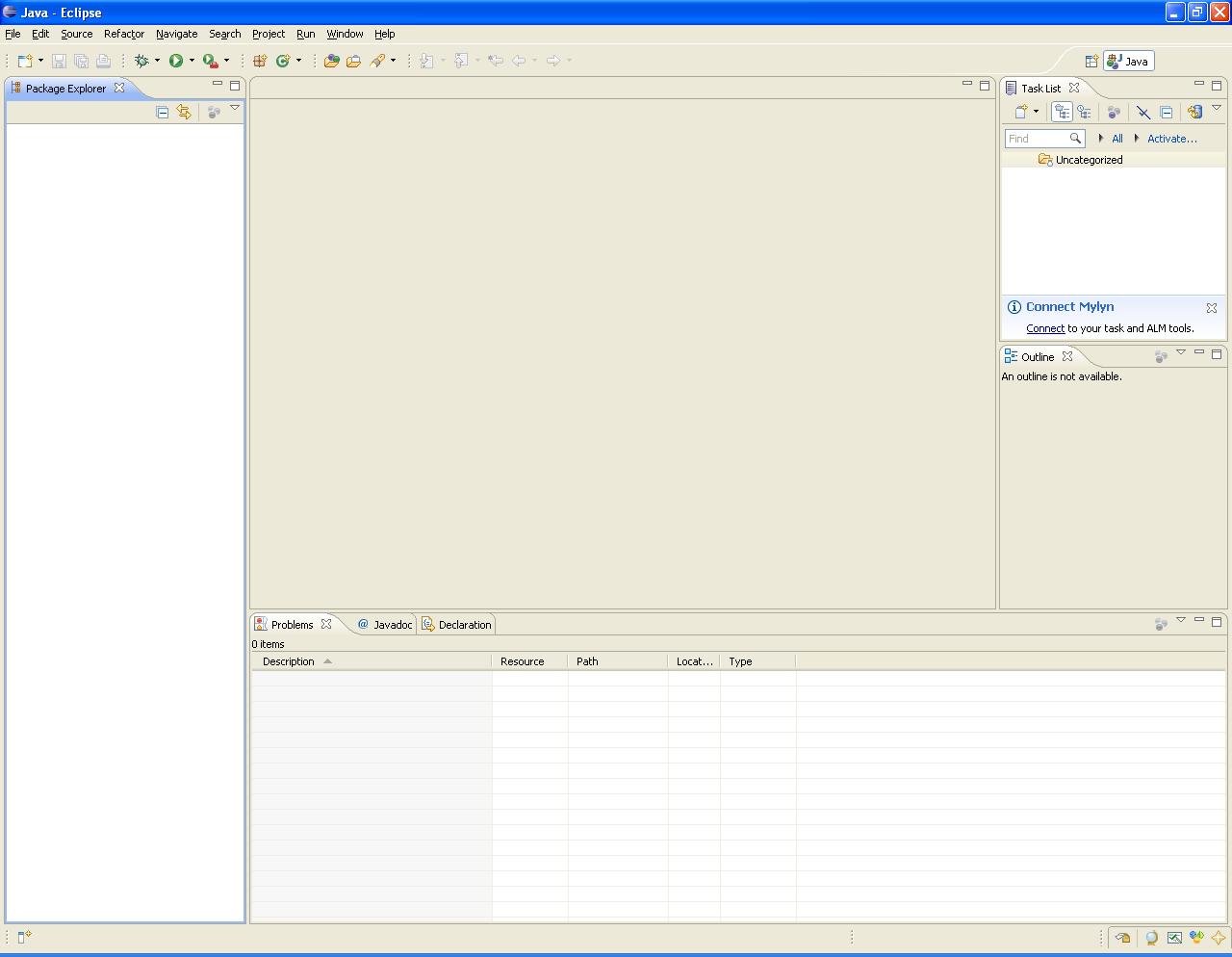This screenshot has width=1232, height=957.
Task: Activate a task via the Activate link
Action: pyautogui.click(x=1170, y=139)
